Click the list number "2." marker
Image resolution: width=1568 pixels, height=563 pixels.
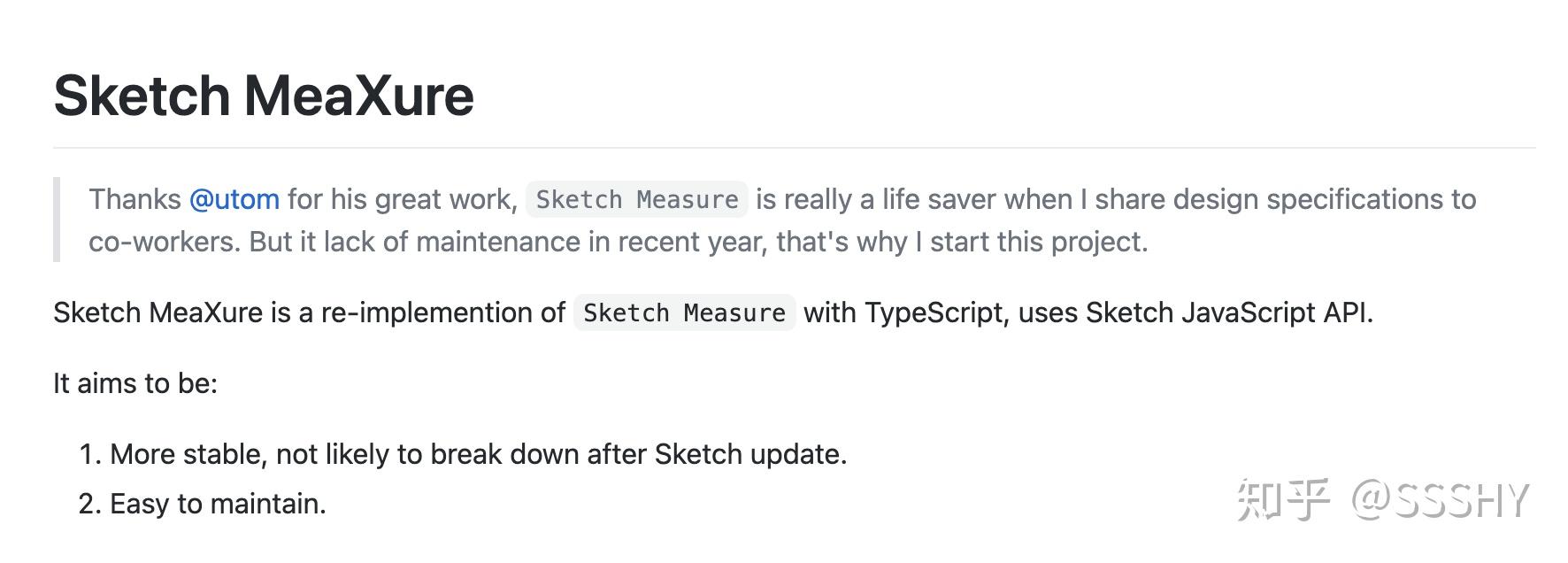[90, 504]
